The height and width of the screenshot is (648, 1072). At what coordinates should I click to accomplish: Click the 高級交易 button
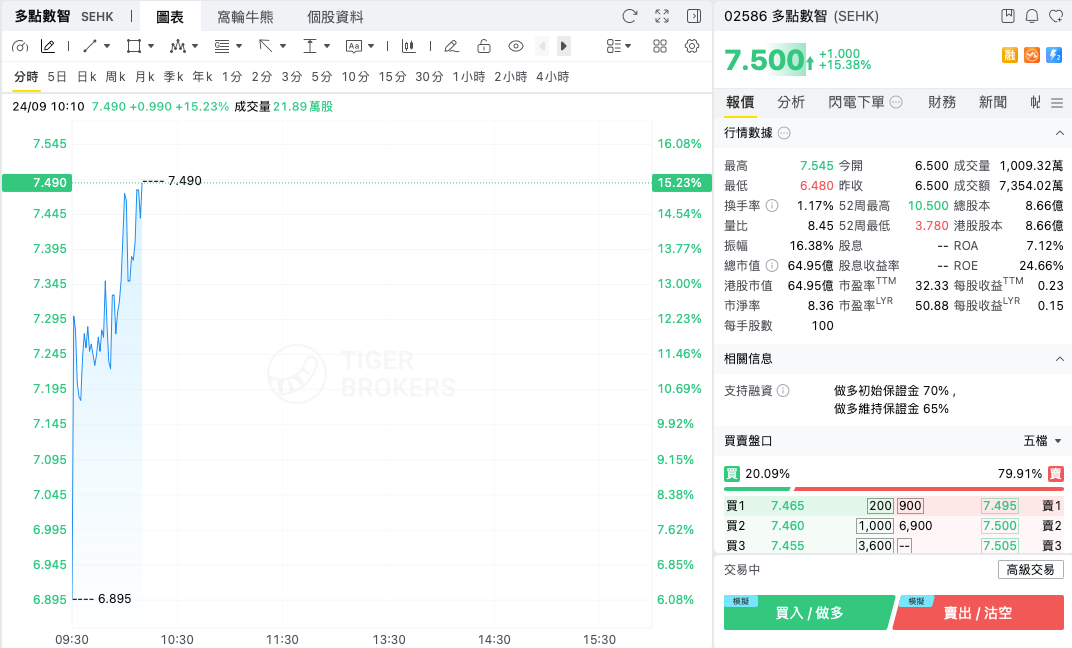coord(1030,569)
